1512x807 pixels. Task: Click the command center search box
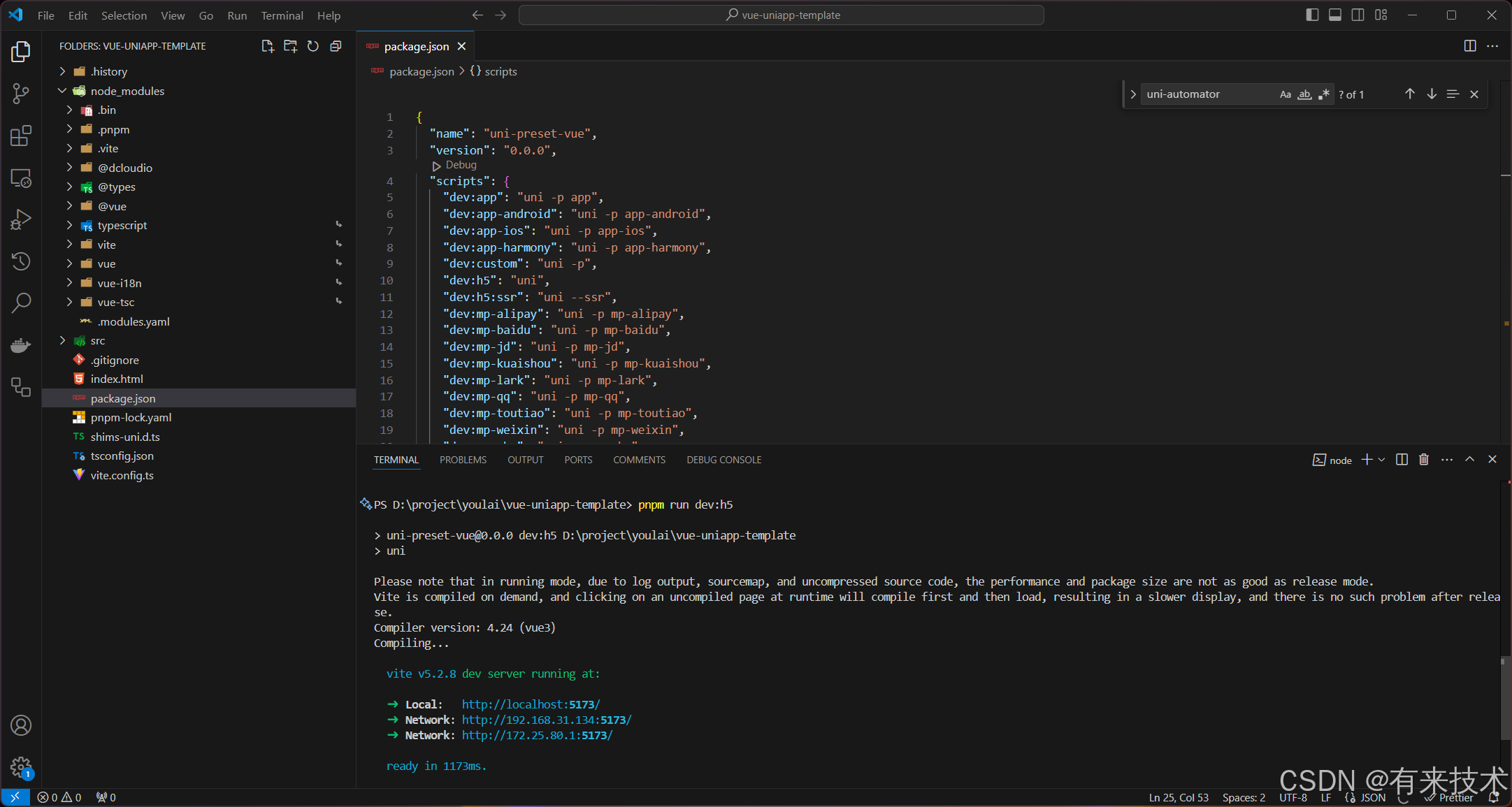tap(782, 15)
